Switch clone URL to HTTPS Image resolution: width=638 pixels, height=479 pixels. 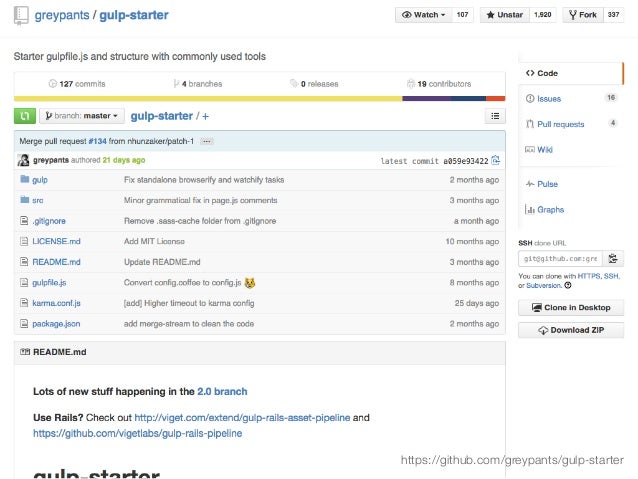pos(589,276)
